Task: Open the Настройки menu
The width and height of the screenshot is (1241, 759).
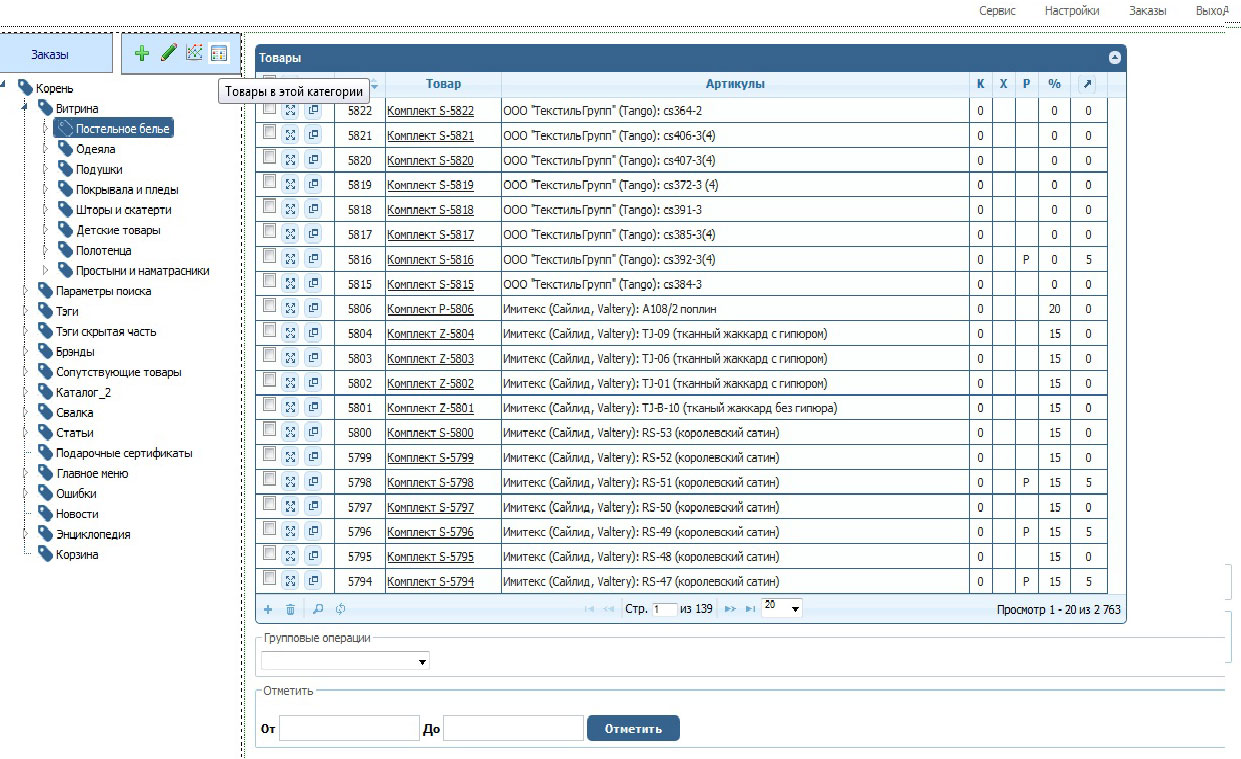Action: coord(1072,10)
